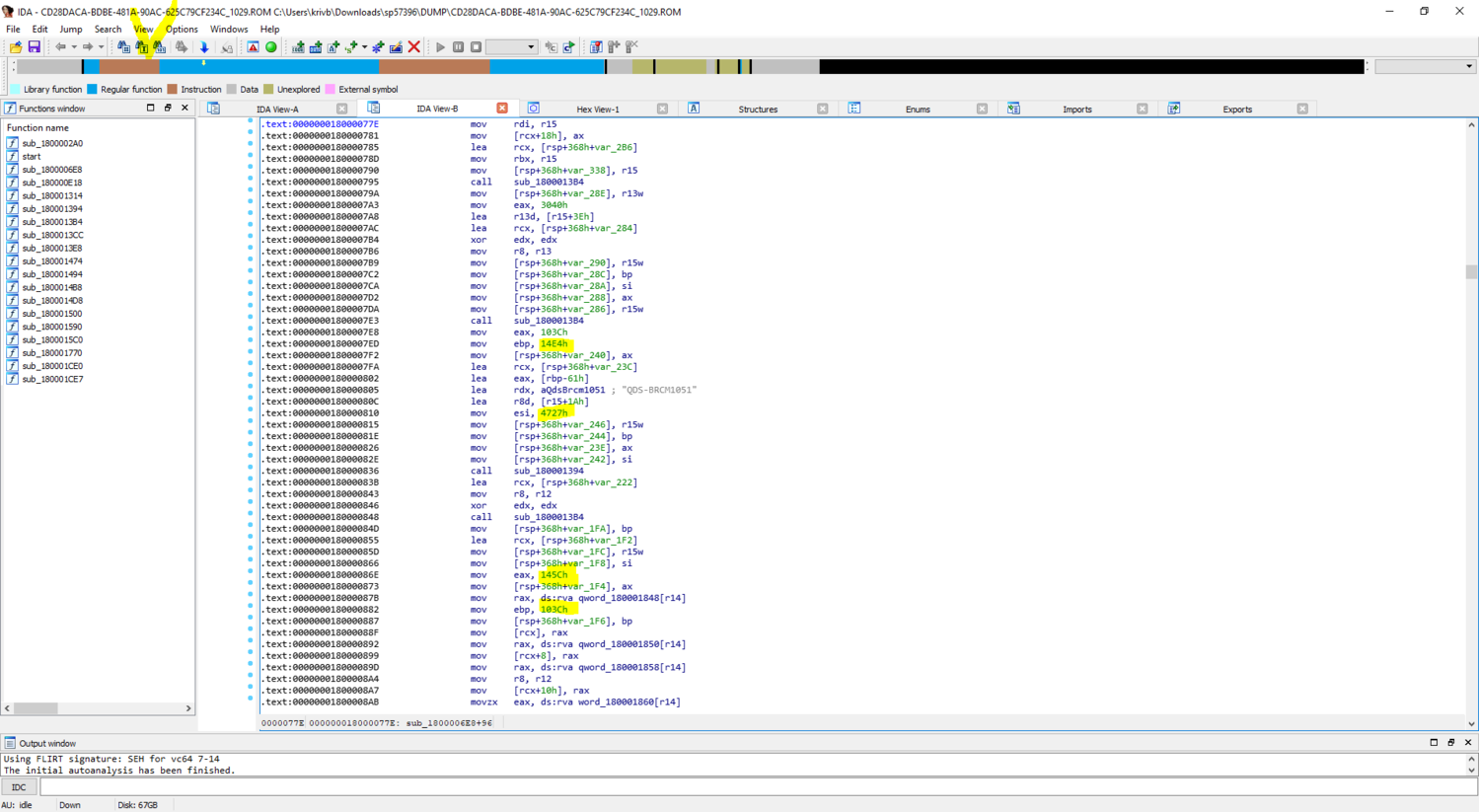Click the Function name column header
1479x812 pixels.
(37, 127)
